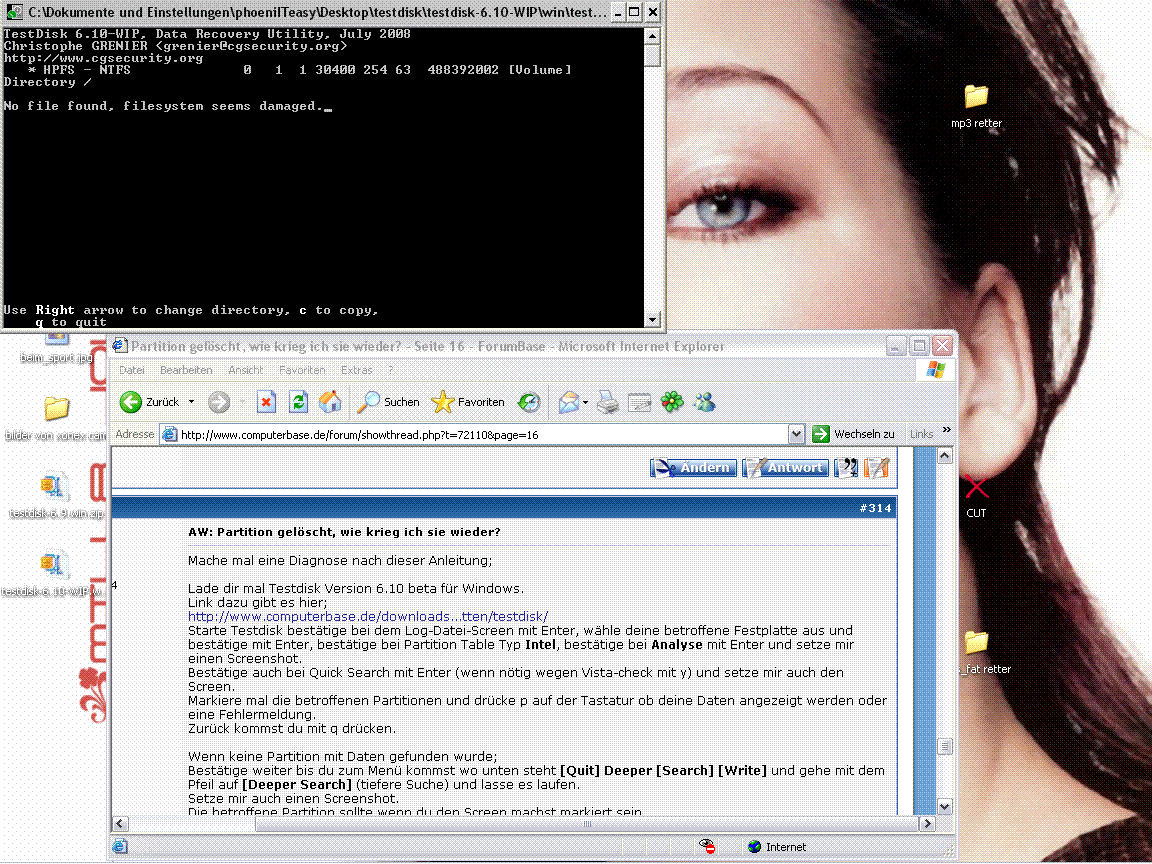Select the mp3 retter desktop folder

[976, 106]
